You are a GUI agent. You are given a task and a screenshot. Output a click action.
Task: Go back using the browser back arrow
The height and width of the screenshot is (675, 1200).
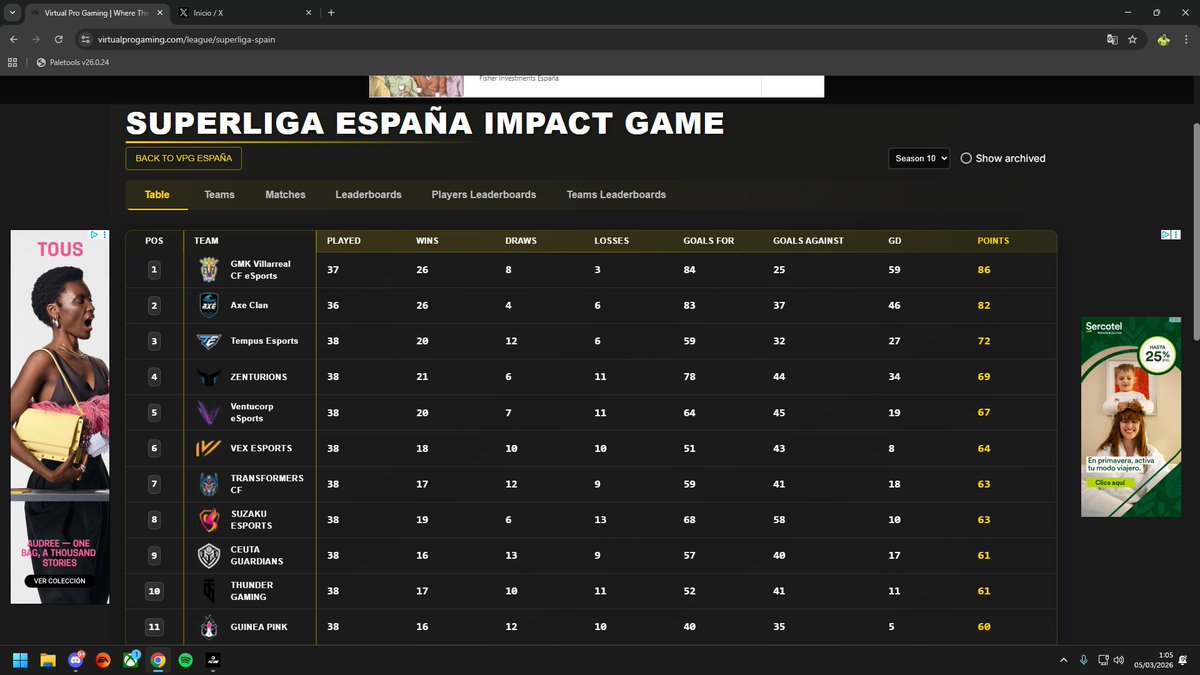(x=13, y=39)
